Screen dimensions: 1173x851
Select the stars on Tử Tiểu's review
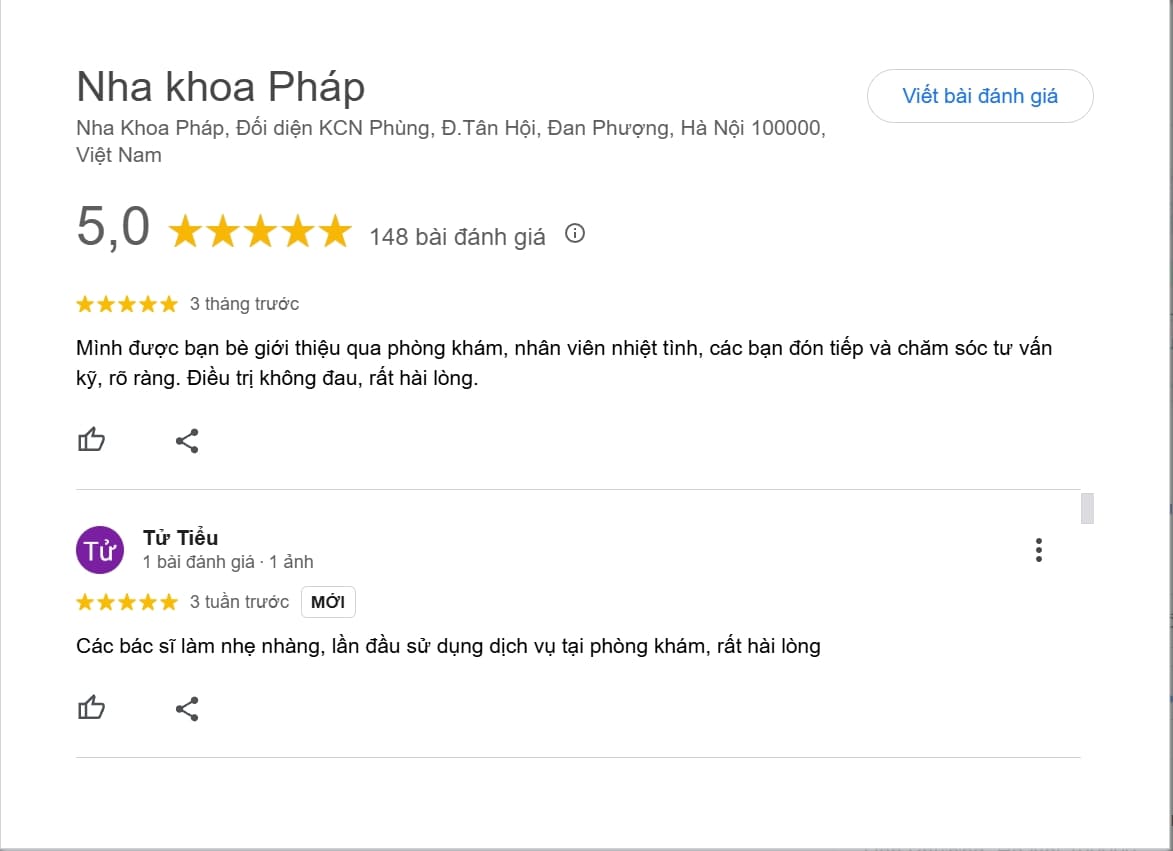tap(127, 601)
